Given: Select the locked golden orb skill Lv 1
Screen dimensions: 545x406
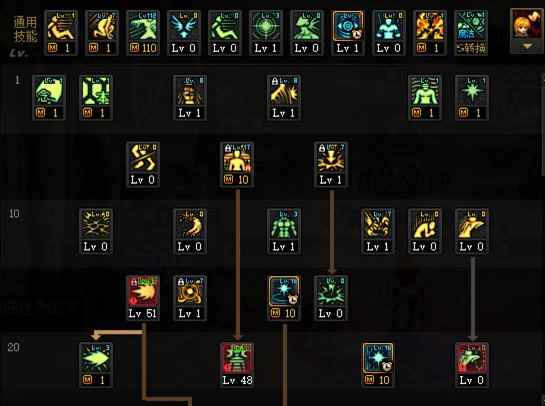Looking at the screenshot, I should pyautogui.click(x=190, y=298).
